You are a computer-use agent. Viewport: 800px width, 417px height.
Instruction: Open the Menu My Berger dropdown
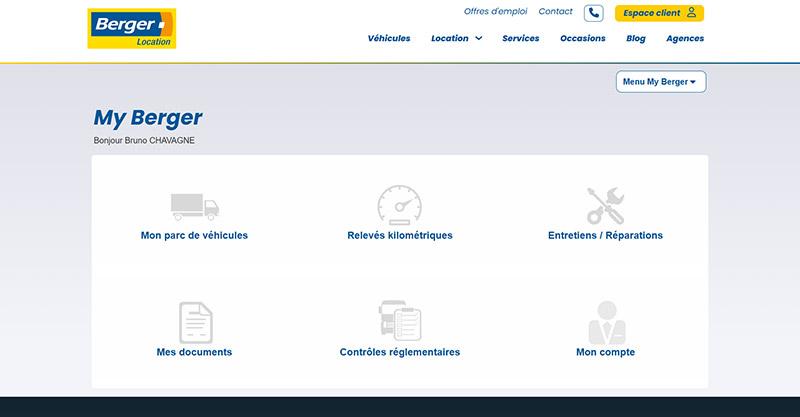coord(661,82)
